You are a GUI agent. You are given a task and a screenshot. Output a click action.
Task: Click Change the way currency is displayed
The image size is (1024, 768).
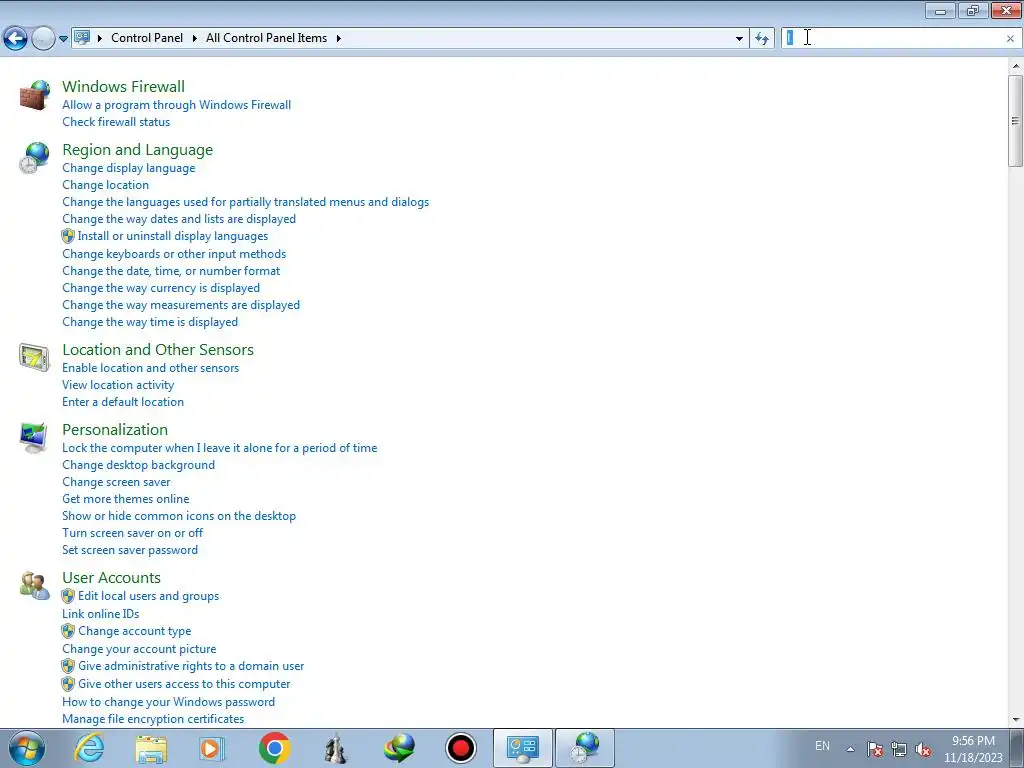(161, 287)
